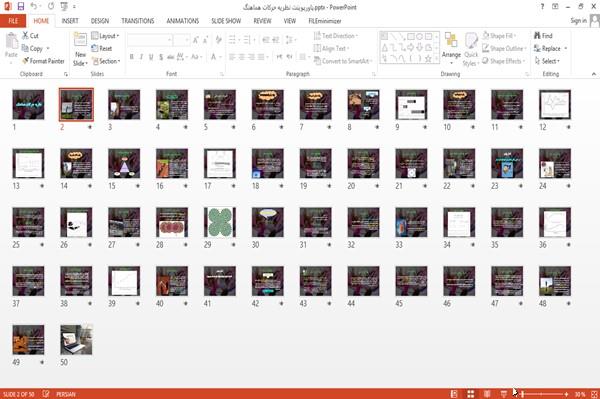The width and height of the screenshot is (600, 399).
Task: Fit the slide to the current window
Action: click(x=594, y=394)
